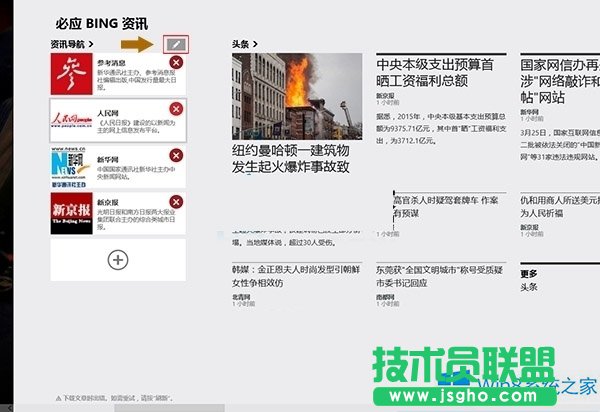Image resolution: width=600 pixels, height=412 pixels.
Task: Select the 人民网 source title text
Action: pos(108,113)
